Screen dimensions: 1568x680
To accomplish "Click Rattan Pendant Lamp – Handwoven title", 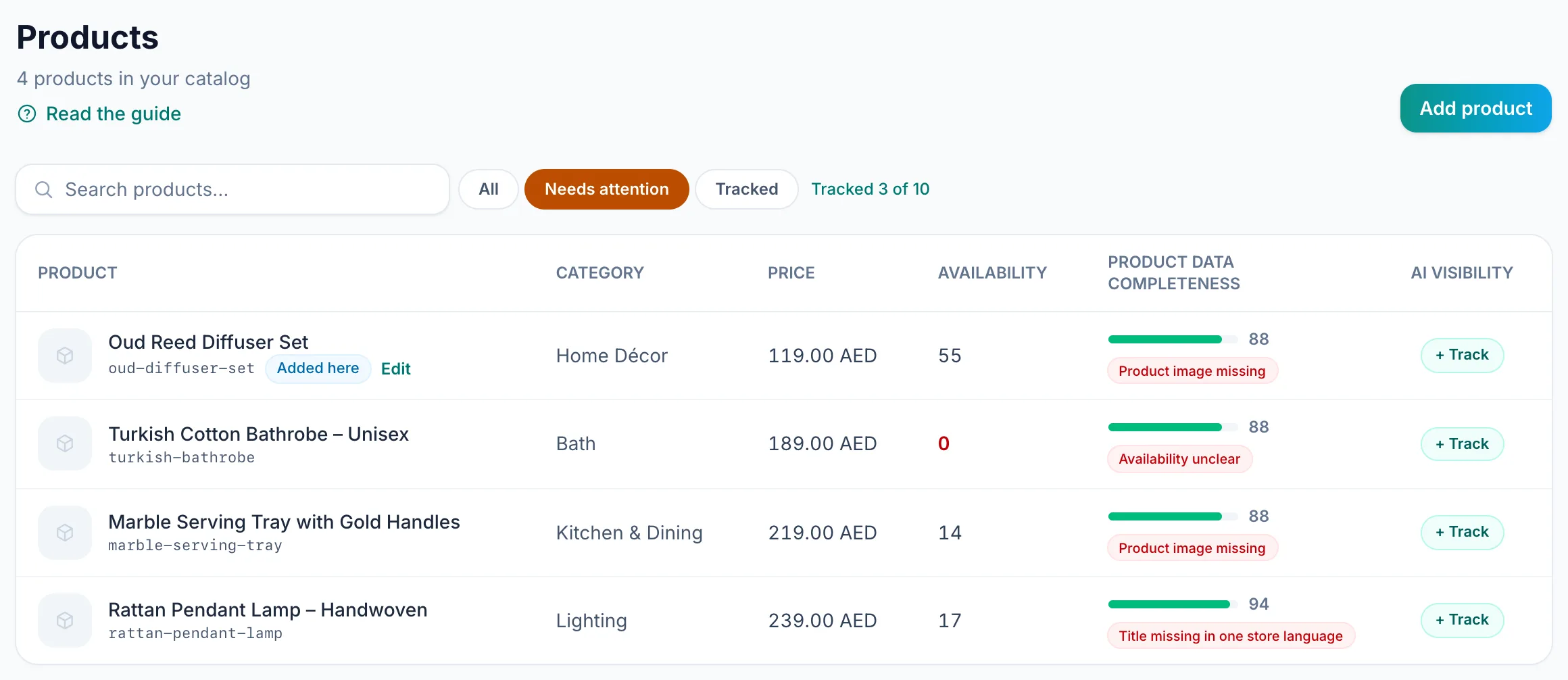I will [x=268, y=610].
